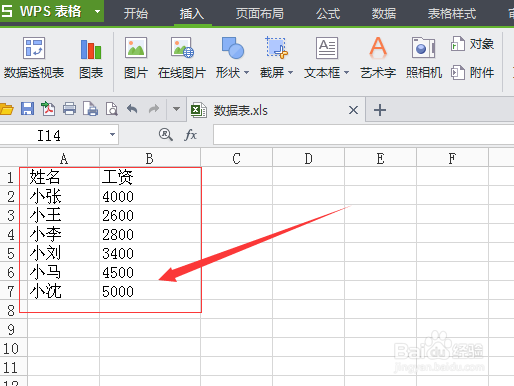
Task: Click the formula bar zoom magnifier icon
Action: pyautogui.click(x=166, y=135)
